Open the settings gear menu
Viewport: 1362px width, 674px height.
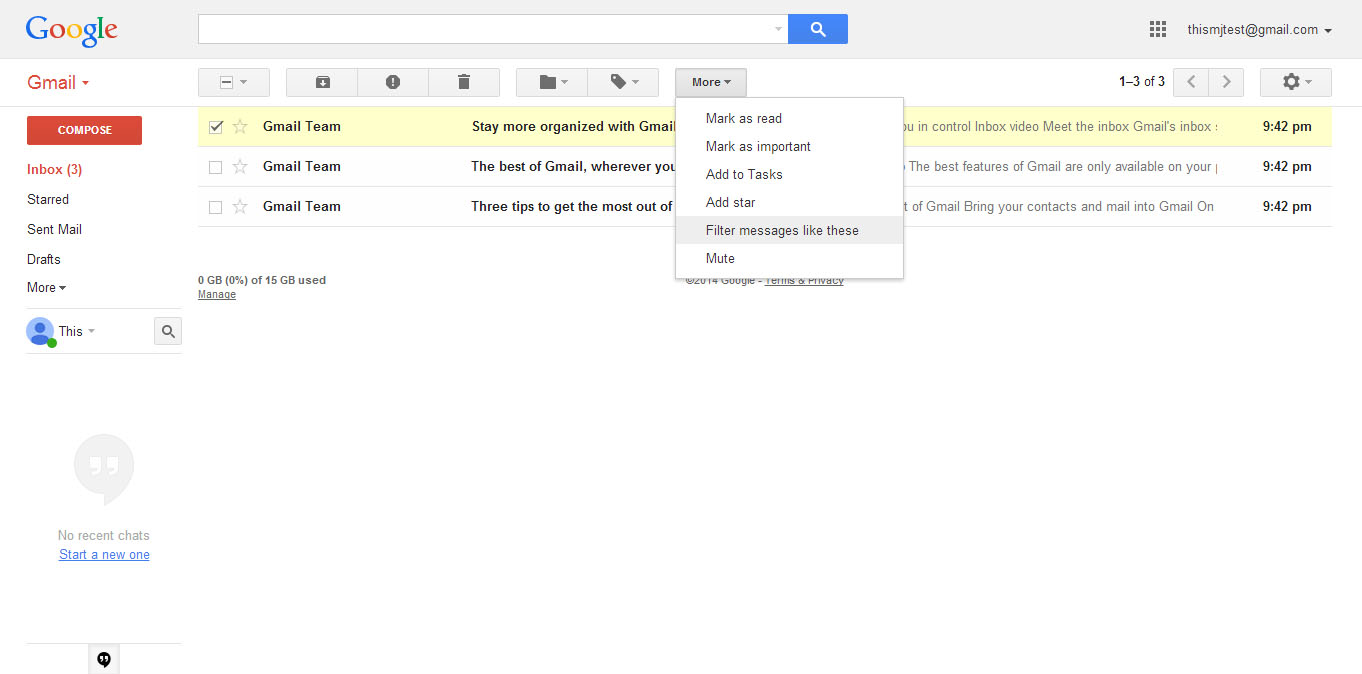click(1295, 82)
